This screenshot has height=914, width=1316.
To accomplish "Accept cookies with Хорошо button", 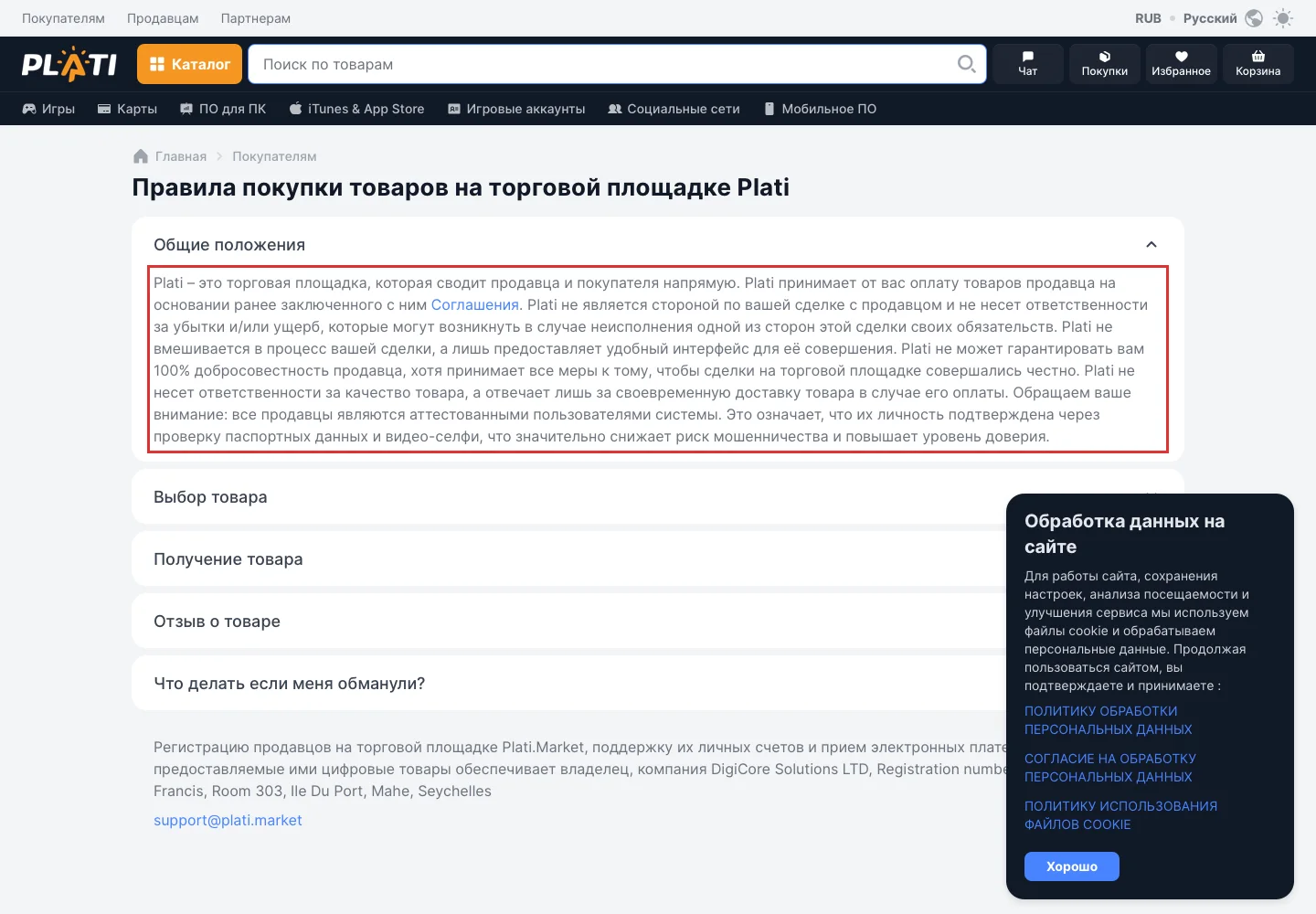I will point(1072,866).
